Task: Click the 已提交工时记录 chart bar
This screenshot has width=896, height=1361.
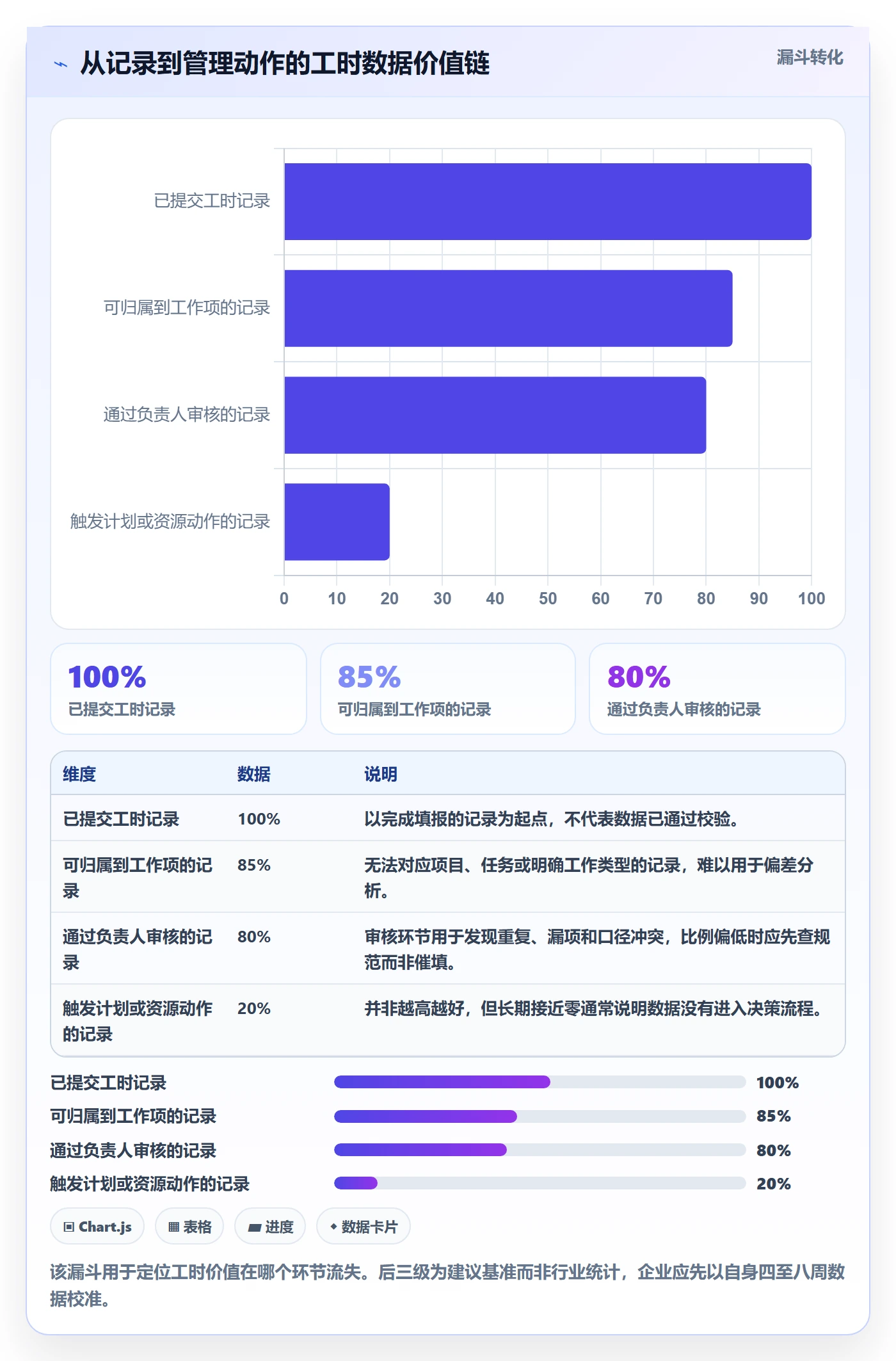Action: pyautogui.click(x=548, y=202)
